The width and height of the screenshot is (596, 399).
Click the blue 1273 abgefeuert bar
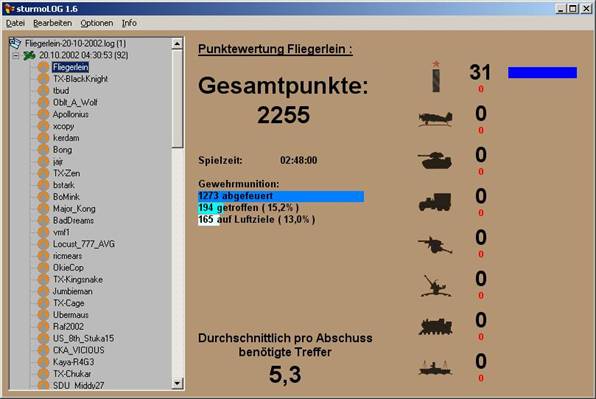pyautogui.click(x=281, y=196)
